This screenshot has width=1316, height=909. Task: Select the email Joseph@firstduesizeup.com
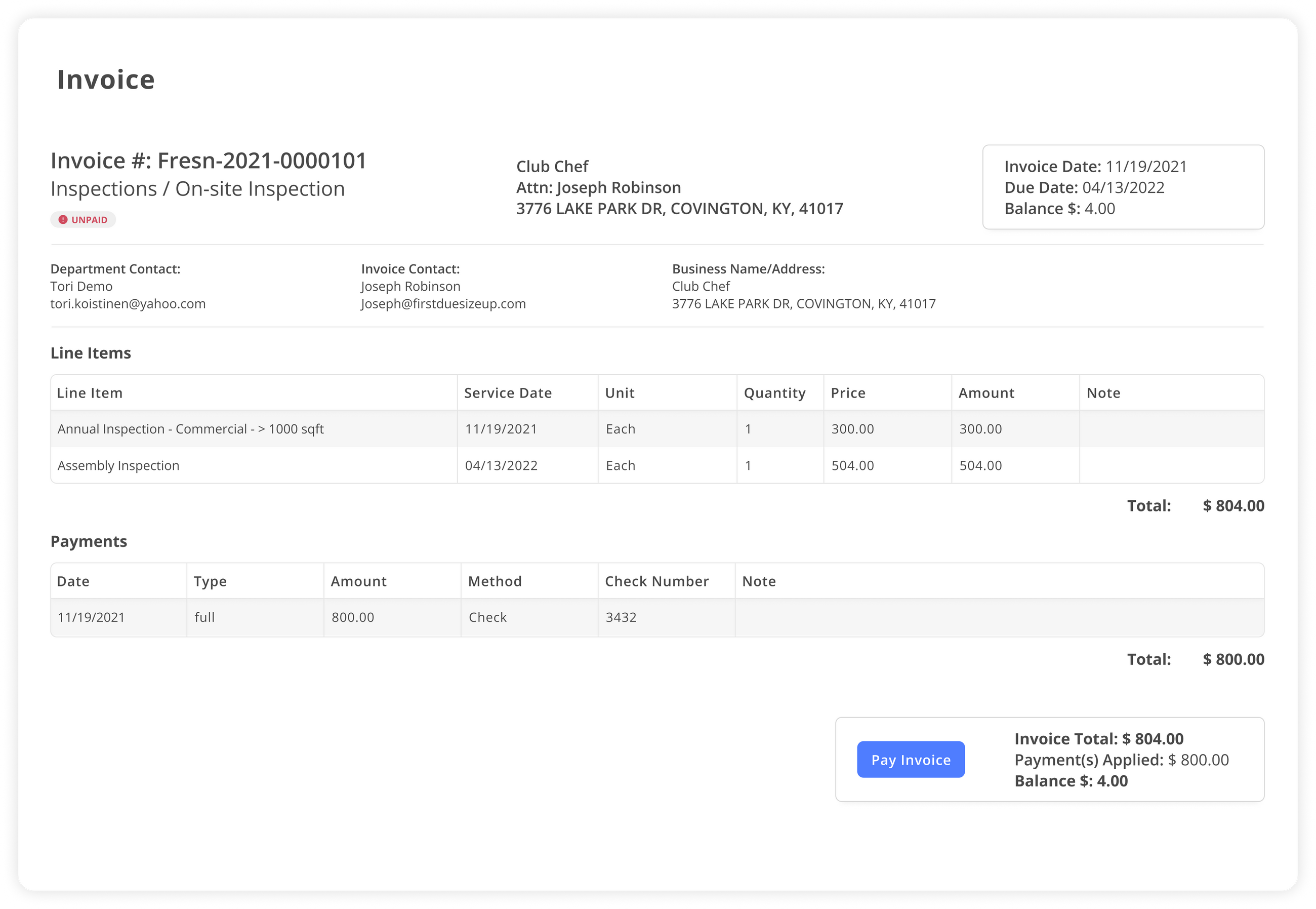pyautogui.click(x=443, y=303)
